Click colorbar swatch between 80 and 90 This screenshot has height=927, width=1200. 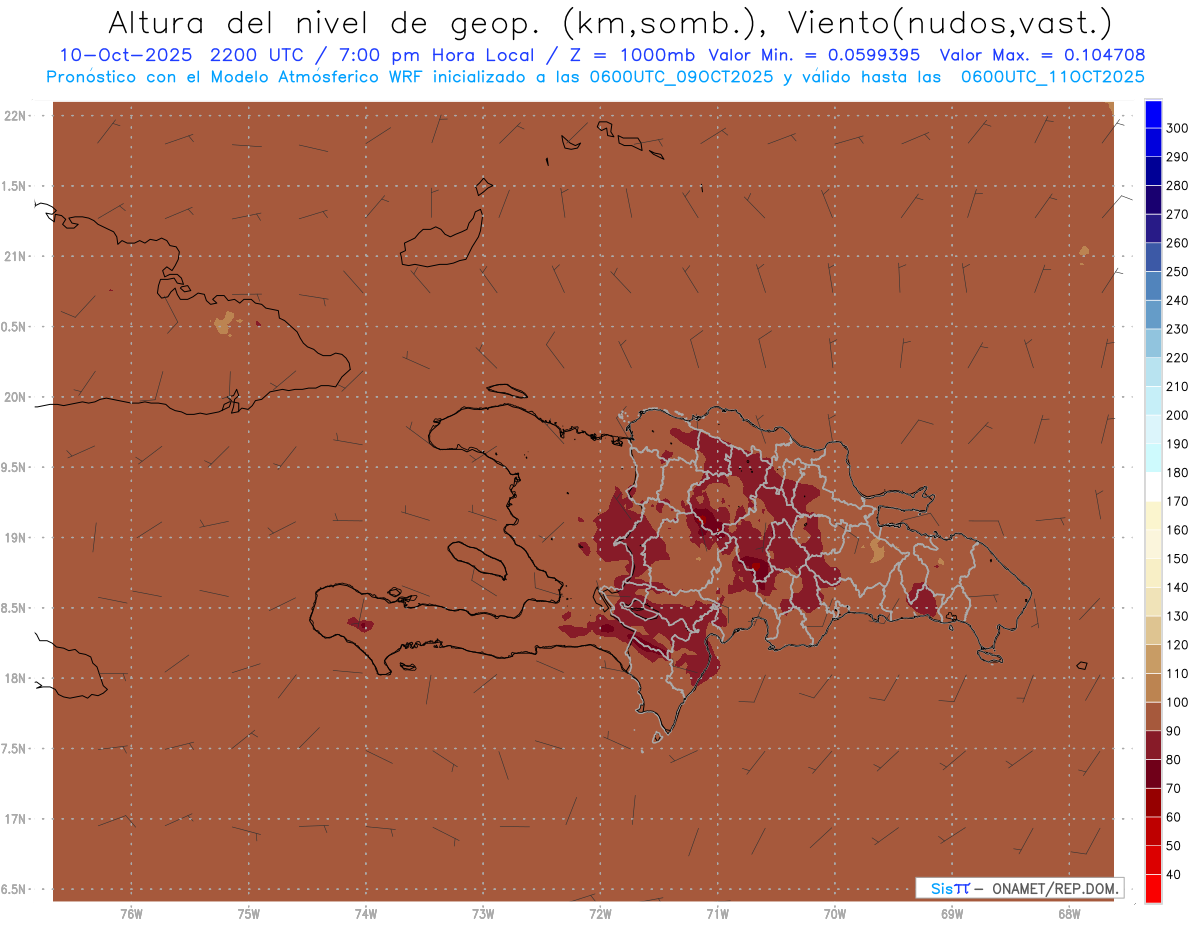click(1153, 745)
